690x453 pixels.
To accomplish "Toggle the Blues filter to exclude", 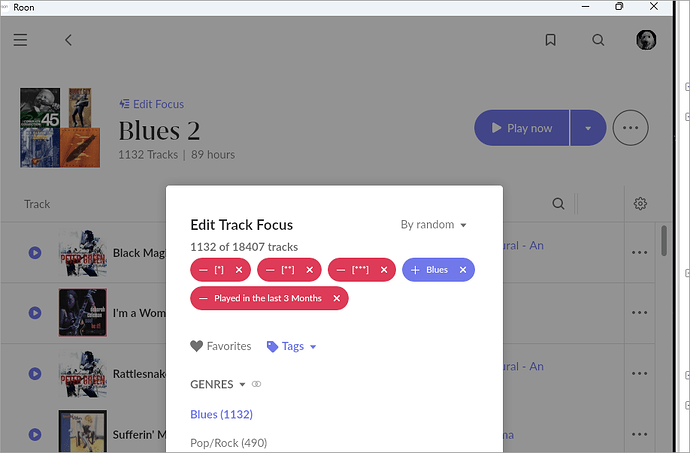I will (415, 270).
